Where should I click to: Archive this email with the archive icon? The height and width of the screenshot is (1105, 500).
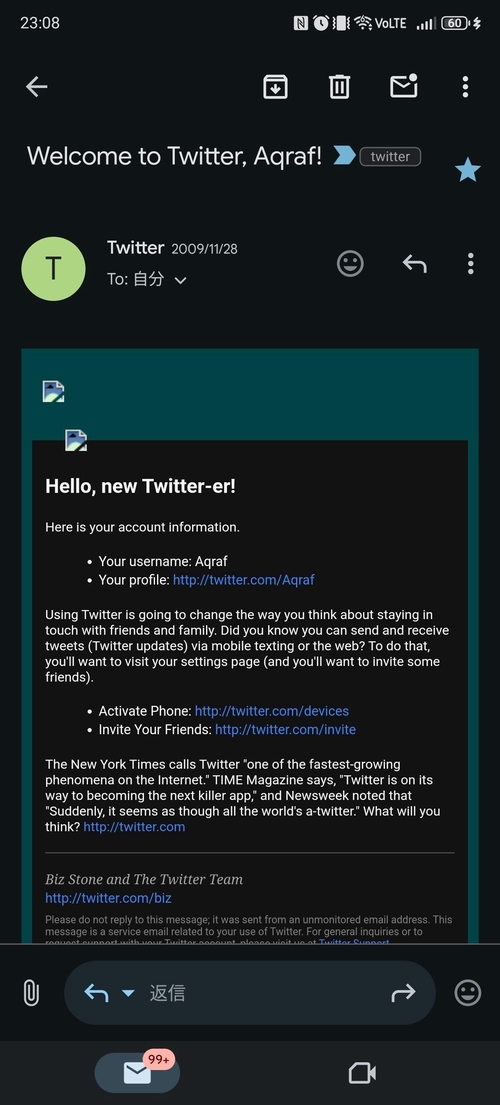[275, 87]
